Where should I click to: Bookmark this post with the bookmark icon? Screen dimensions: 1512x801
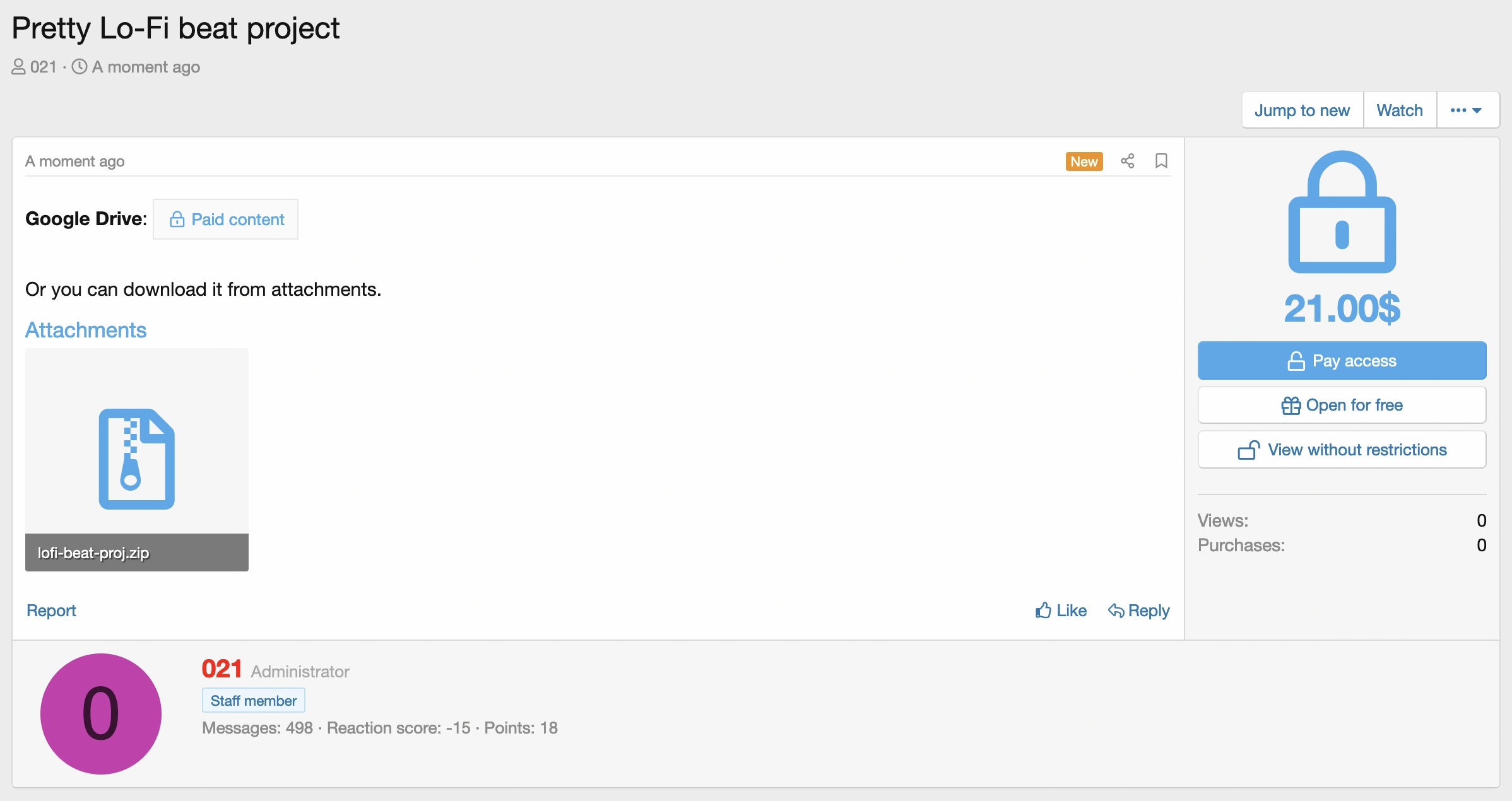[x=1161, y=161]
